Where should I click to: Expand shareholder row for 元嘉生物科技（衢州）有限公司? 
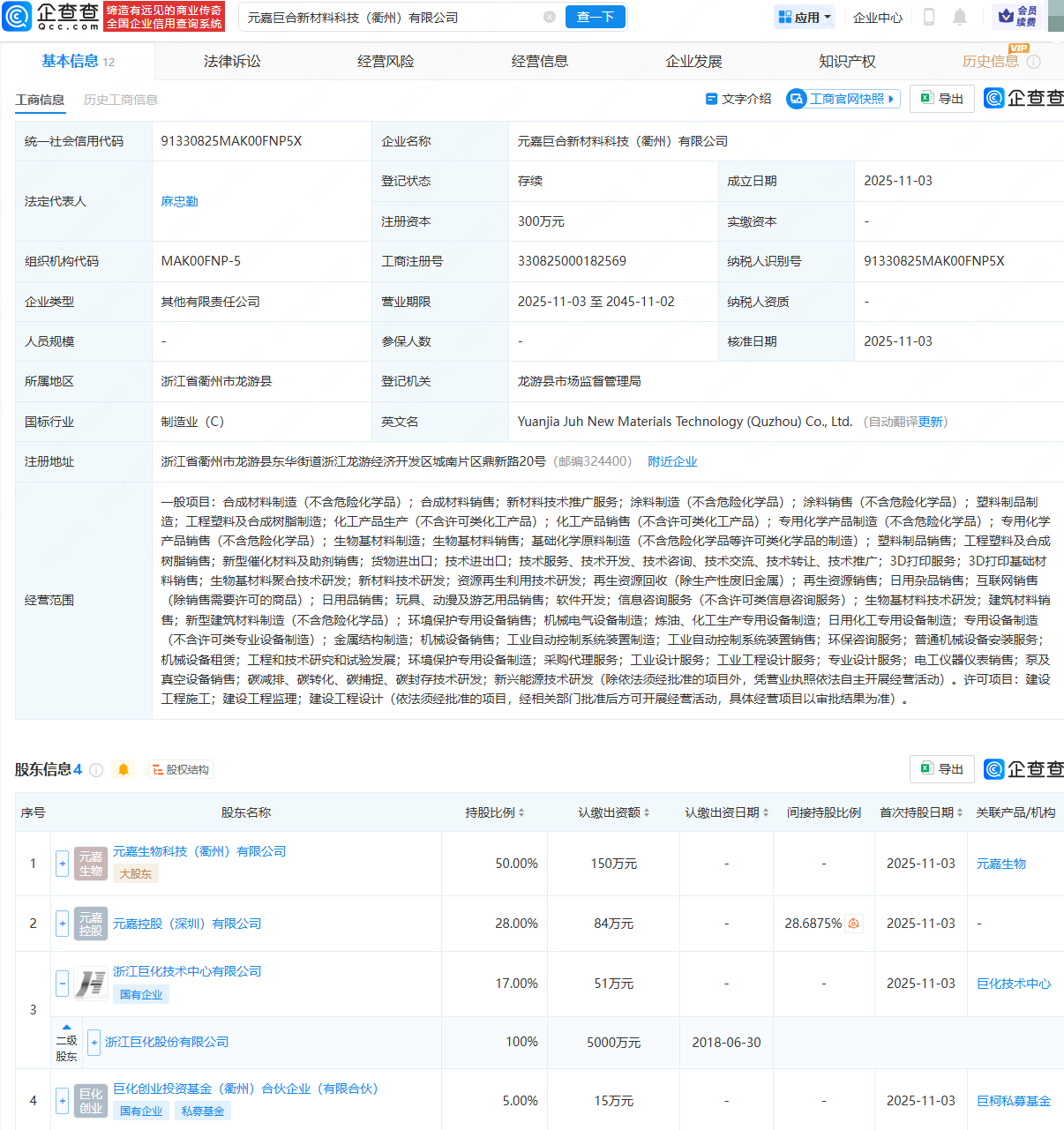point(62,864)
